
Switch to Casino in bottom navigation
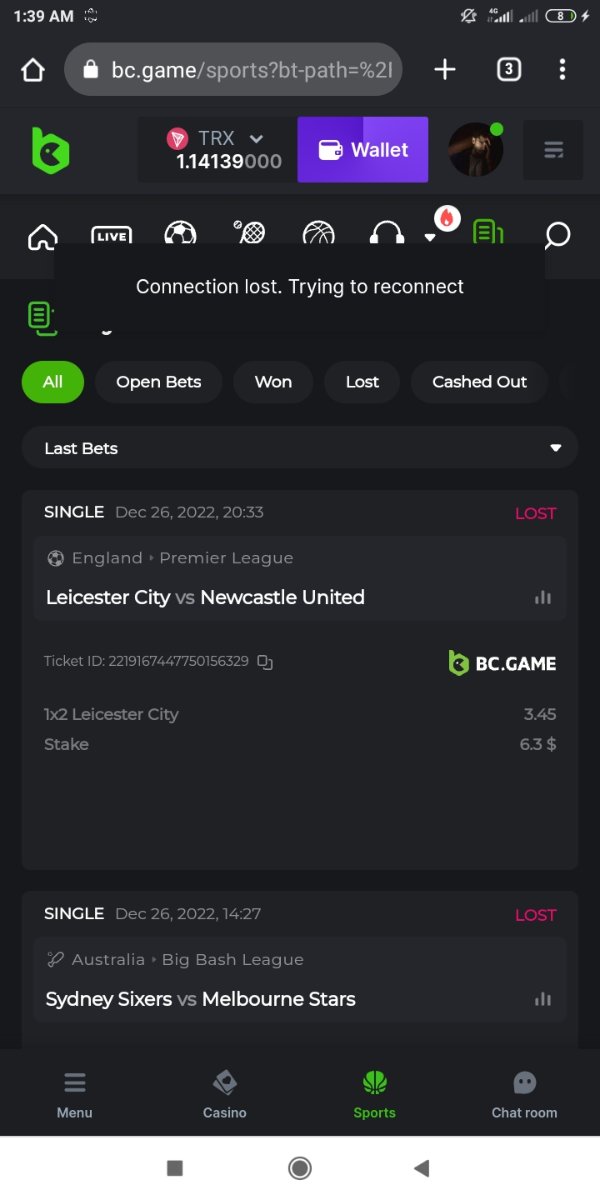pyautogui.click(x=224, y=1094)
